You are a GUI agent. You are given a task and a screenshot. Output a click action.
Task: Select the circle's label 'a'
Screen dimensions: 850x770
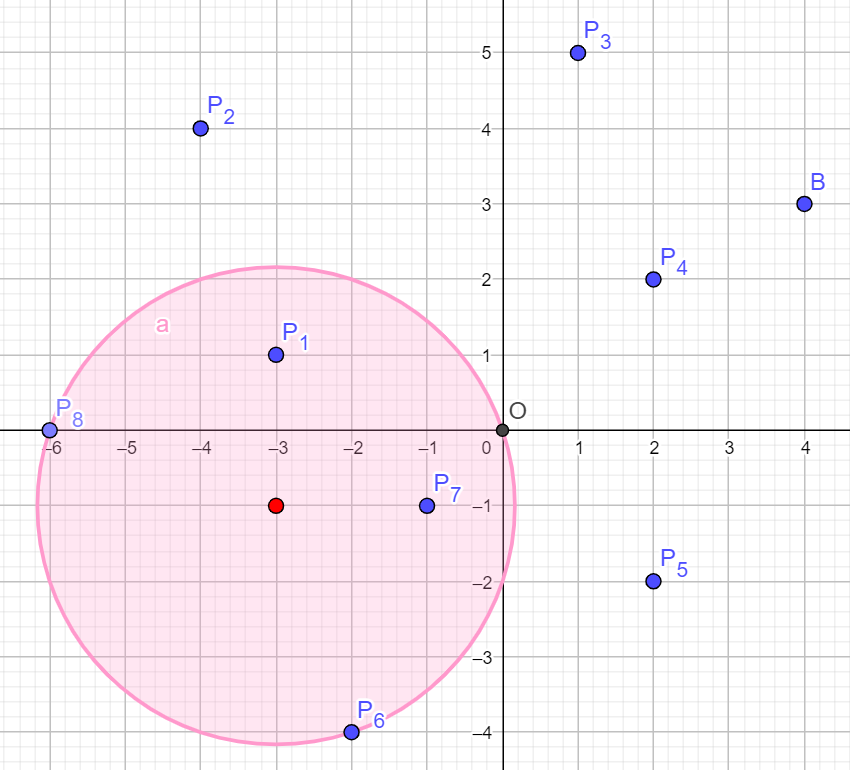pyautogui.click(x=162, y=324)
